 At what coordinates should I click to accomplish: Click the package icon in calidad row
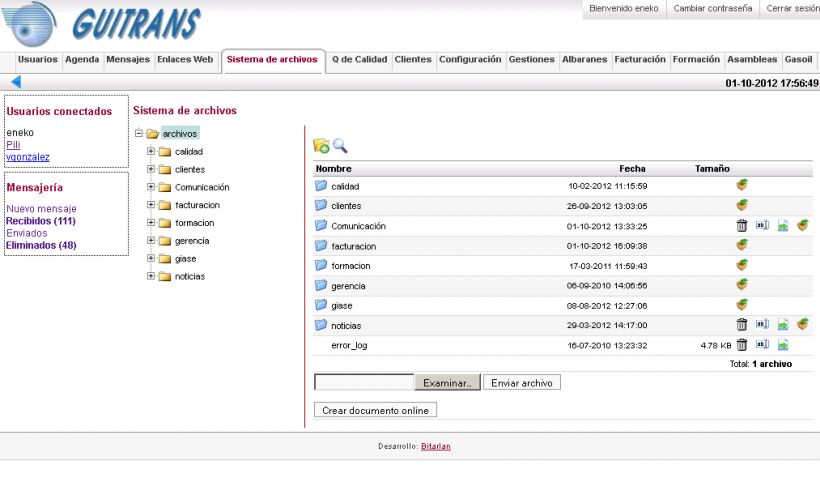(x=742, y=185)
